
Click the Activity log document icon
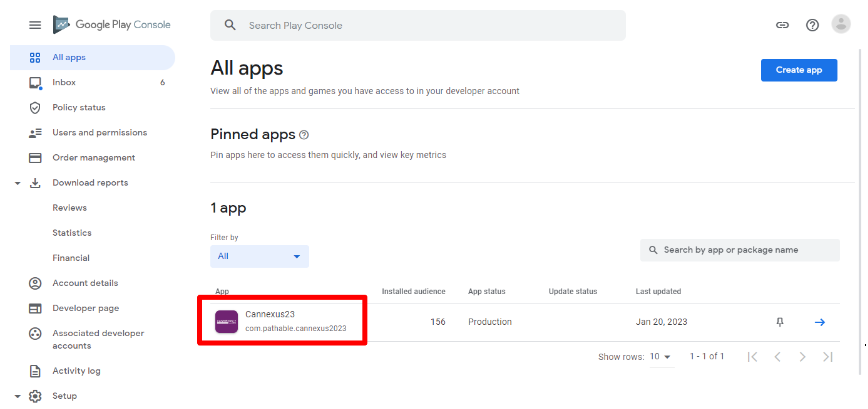click(35, 371)
